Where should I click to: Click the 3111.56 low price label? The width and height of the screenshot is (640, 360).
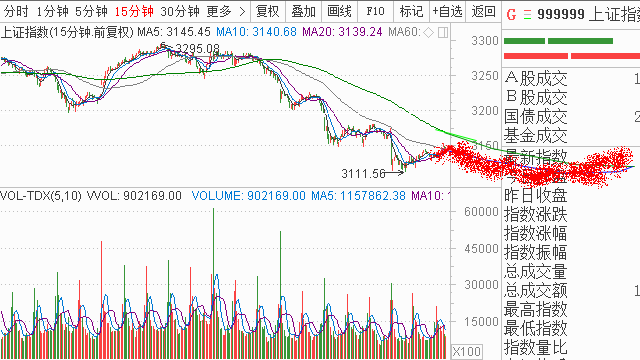click(363, 174)
